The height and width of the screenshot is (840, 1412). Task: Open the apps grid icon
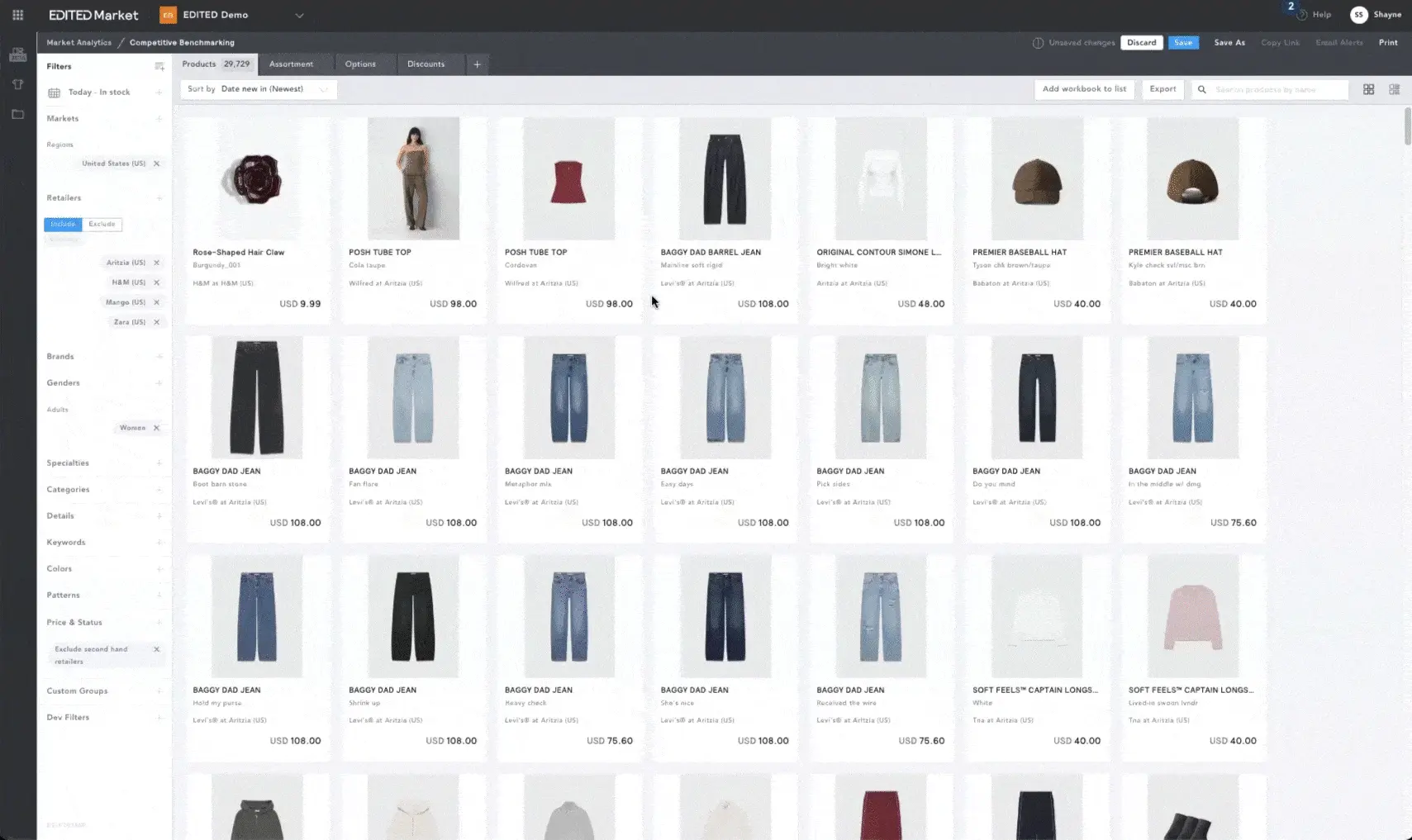click(17, 15)
